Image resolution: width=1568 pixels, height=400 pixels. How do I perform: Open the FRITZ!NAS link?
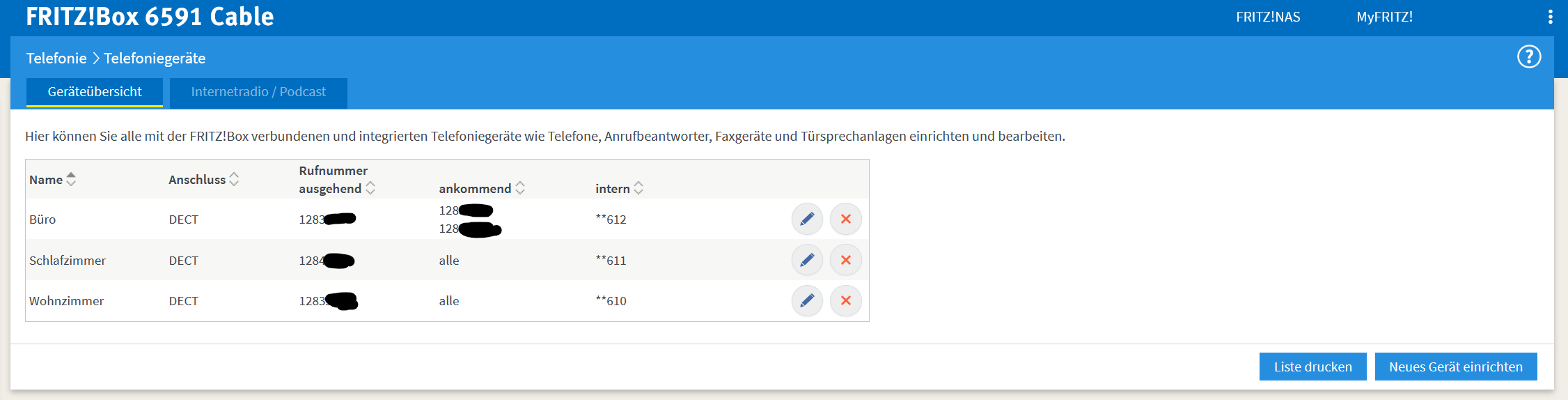pos(1268,17)
